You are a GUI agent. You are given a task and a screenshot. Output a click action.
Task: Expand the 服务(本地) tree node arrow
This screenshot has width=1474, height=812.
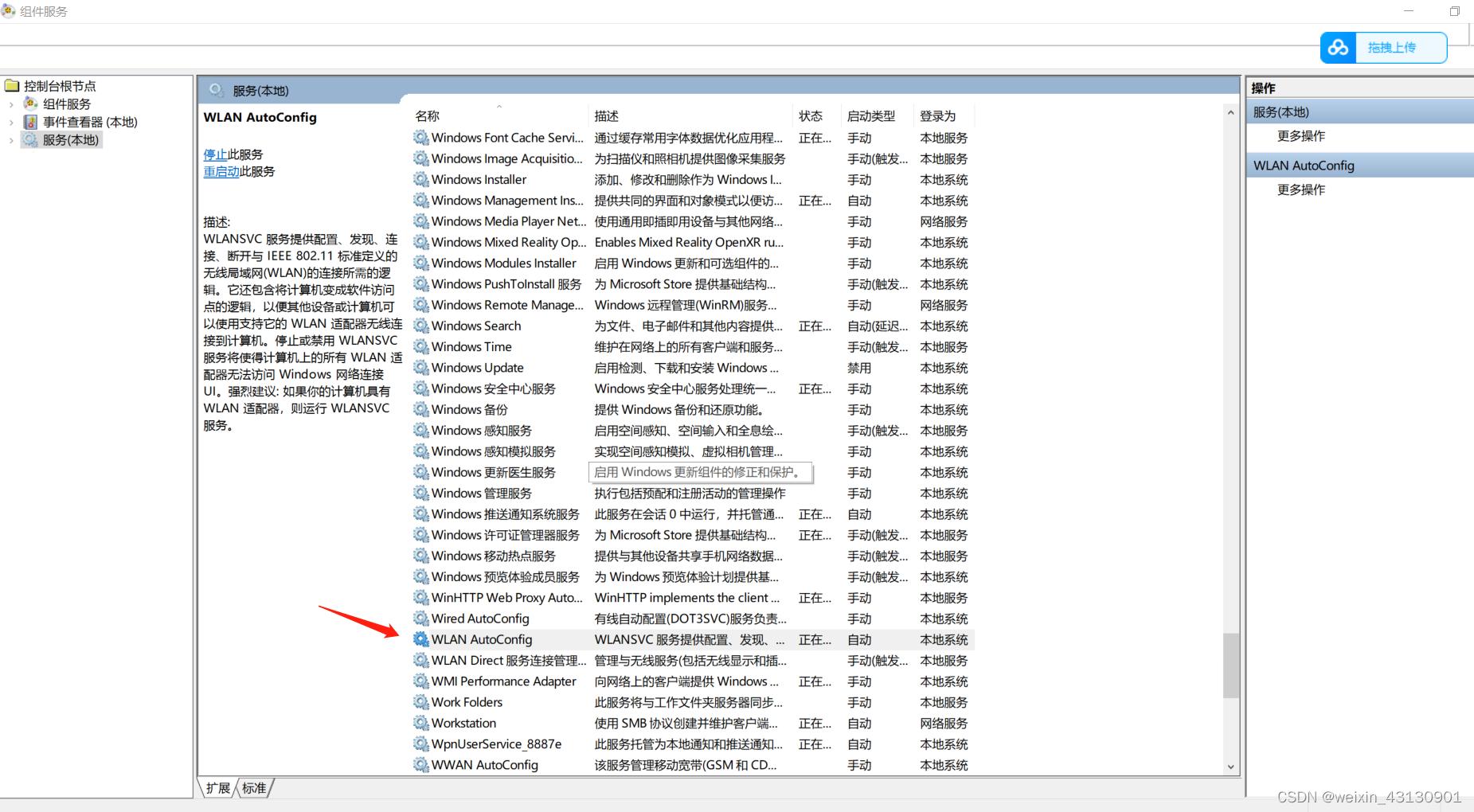point(11,141)
